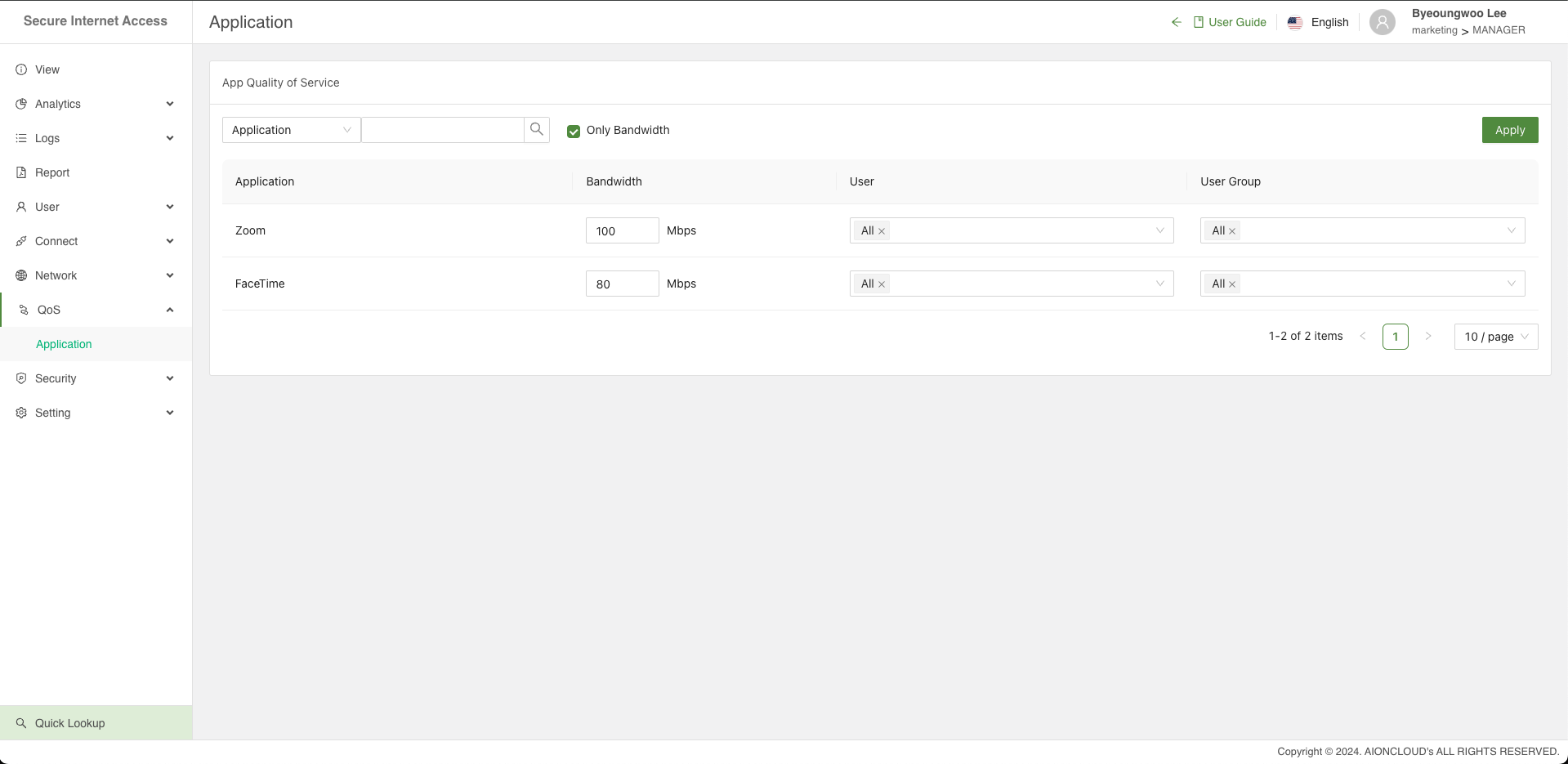Click the View info icon in sidebar

(21, 69)
